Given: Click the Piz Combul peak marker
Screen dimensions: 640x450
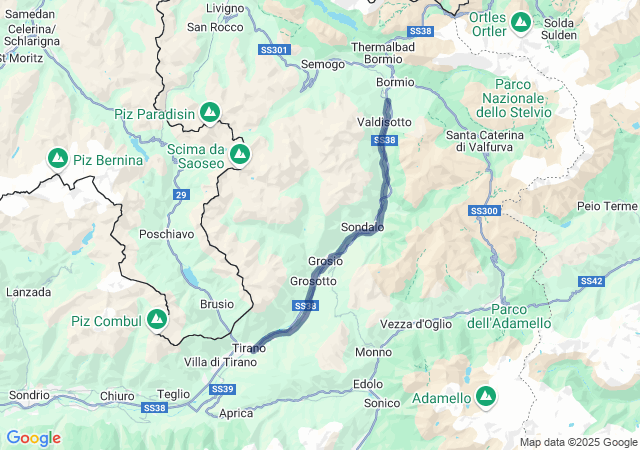Looking at the screenshot, I should (157, 320).
